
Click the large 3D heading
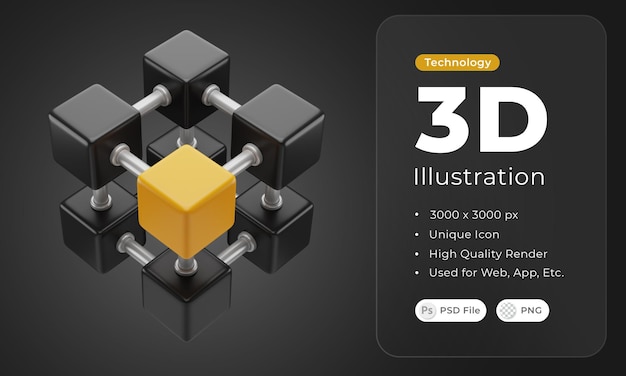(x=481, y=119)
